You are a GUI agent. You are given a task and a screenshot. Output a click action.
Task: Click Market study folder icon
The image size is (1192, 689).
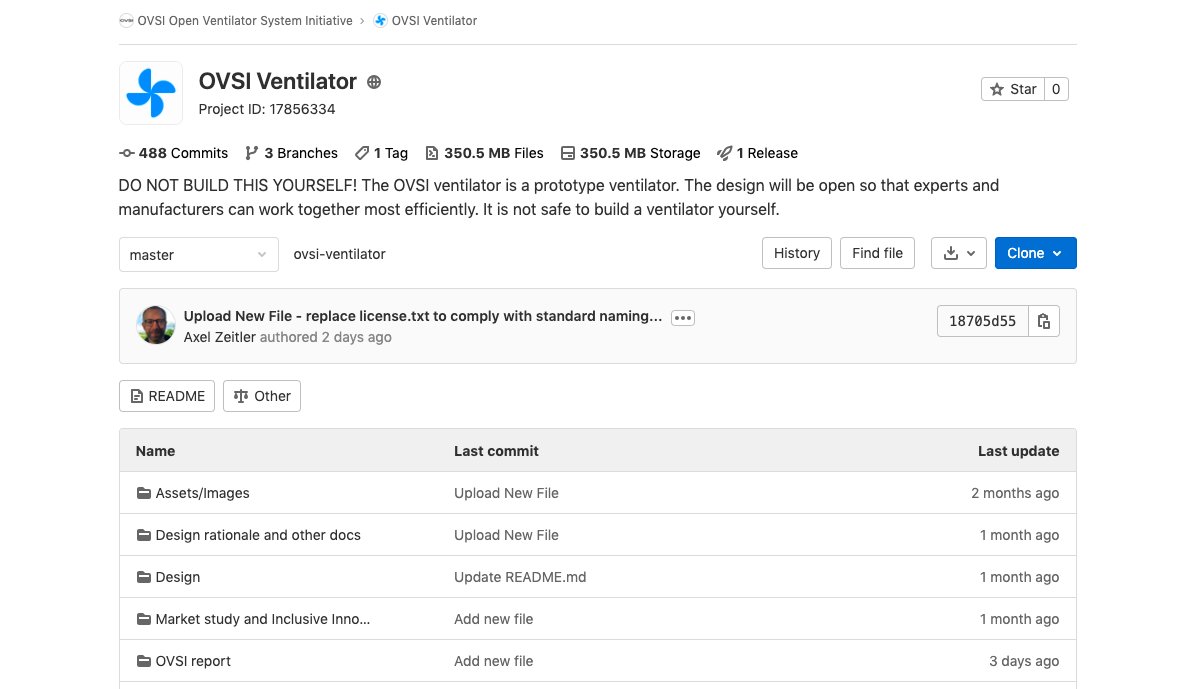click(144, 619)
